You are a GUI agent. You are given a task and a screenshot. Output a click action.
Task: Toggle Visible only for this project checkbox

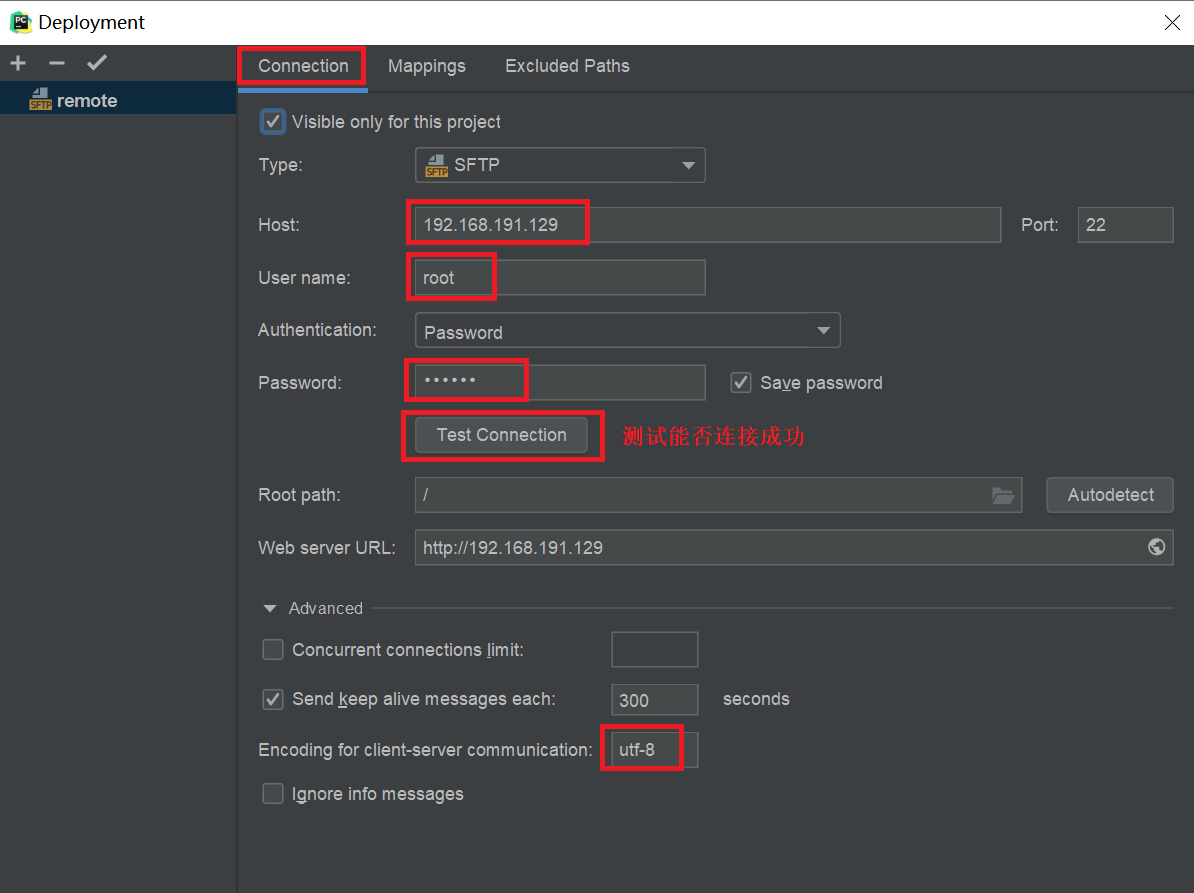click(273, 122)
